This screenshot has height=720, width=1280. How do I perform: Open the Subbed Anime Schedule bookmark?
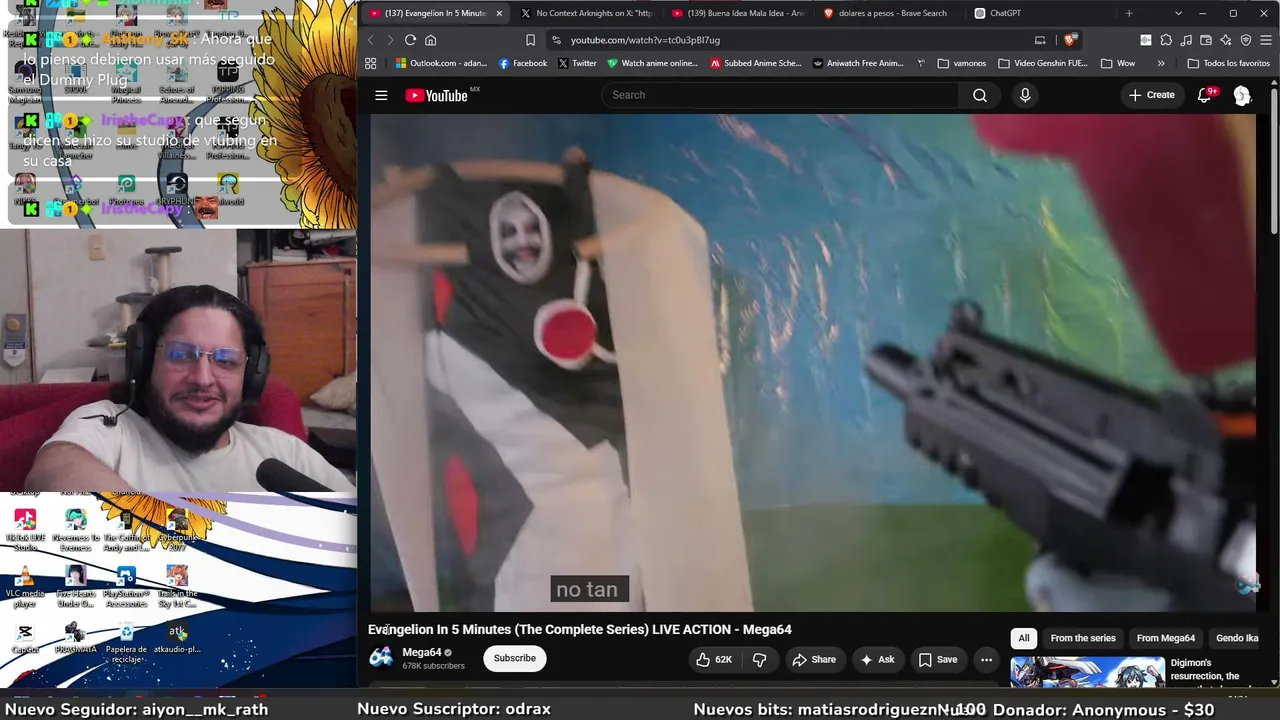tap(755, 63)
